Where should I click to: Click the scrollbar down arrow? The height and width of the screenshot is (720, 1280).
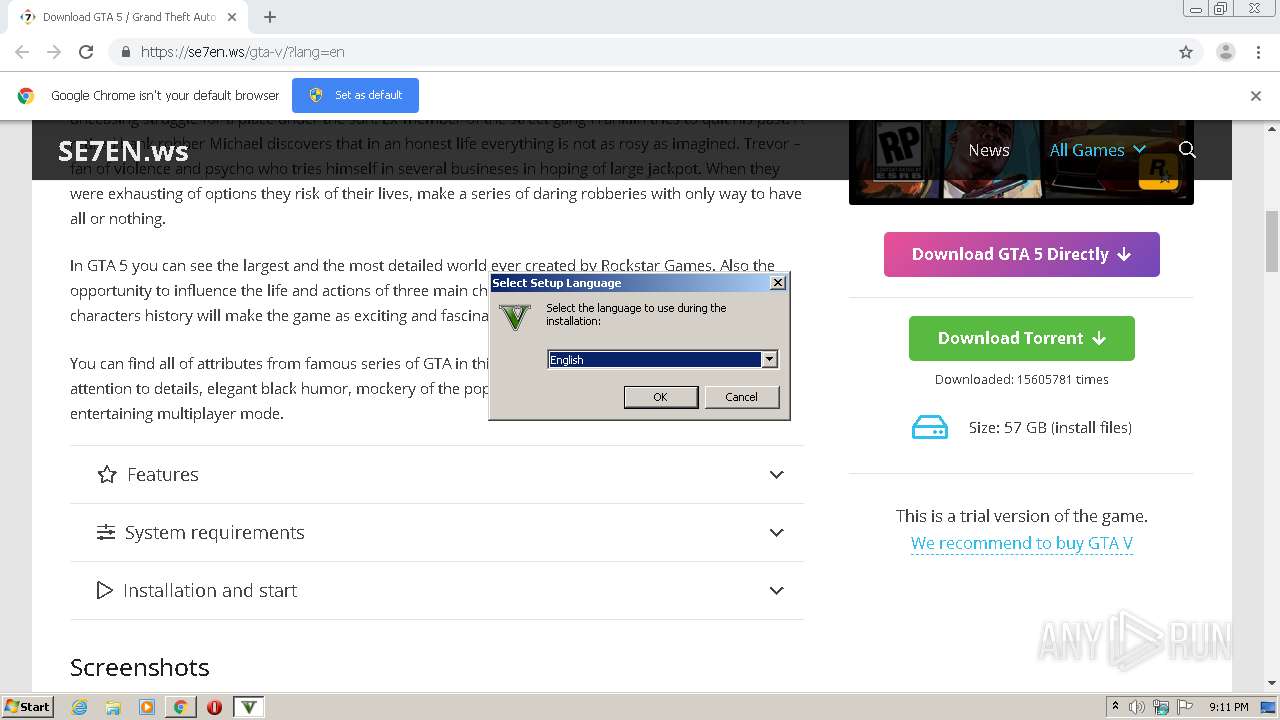click(x=1271, y=683)
